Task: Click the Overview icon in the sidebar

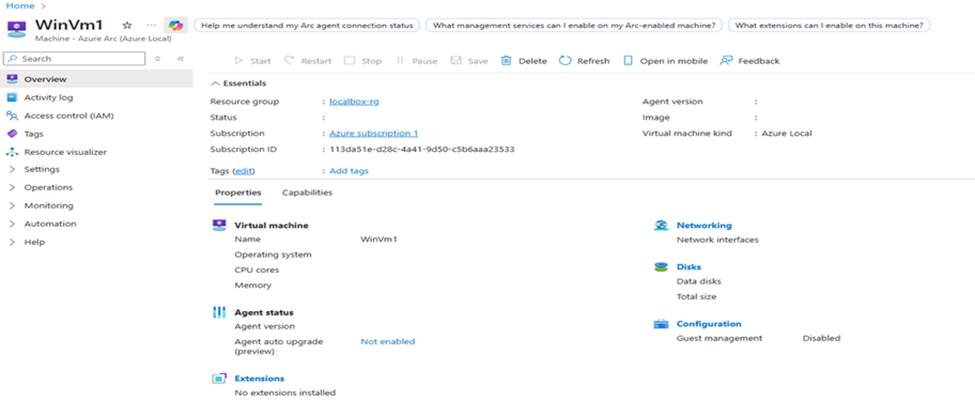Action: 12,79
